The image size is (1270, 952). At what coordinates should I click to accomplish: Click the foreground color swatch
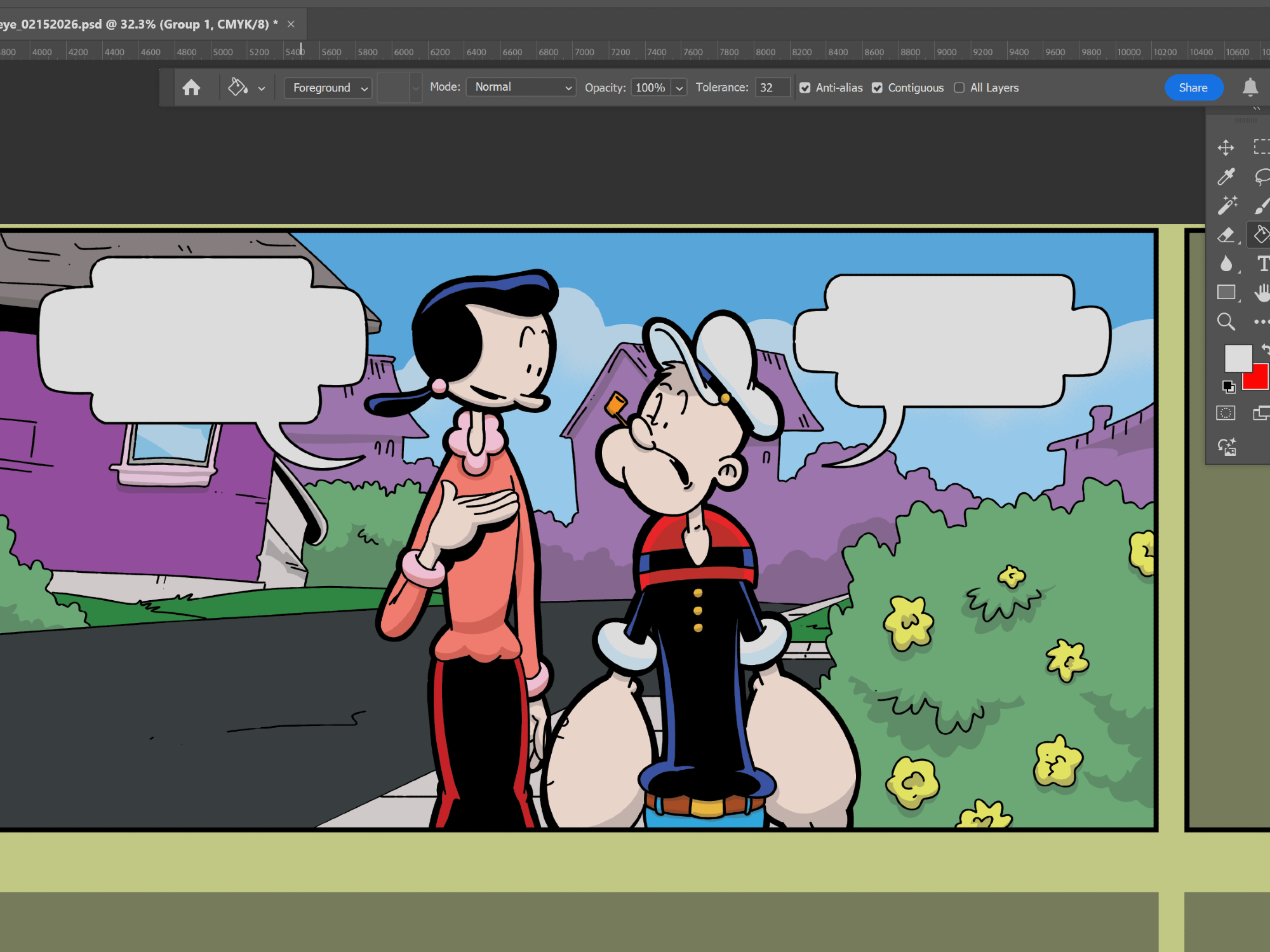[x=1237, y=358]
